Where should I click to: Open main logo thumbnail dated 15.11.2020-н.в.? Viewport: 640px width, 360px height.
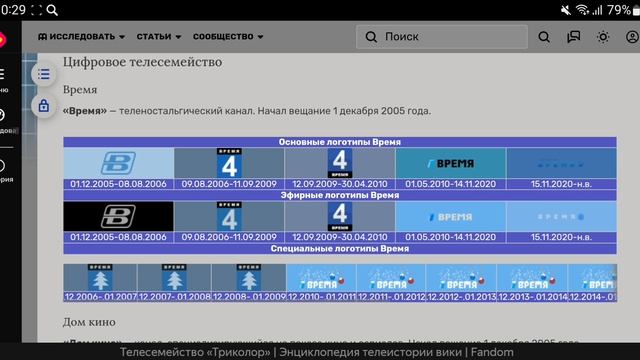point(561,163)
